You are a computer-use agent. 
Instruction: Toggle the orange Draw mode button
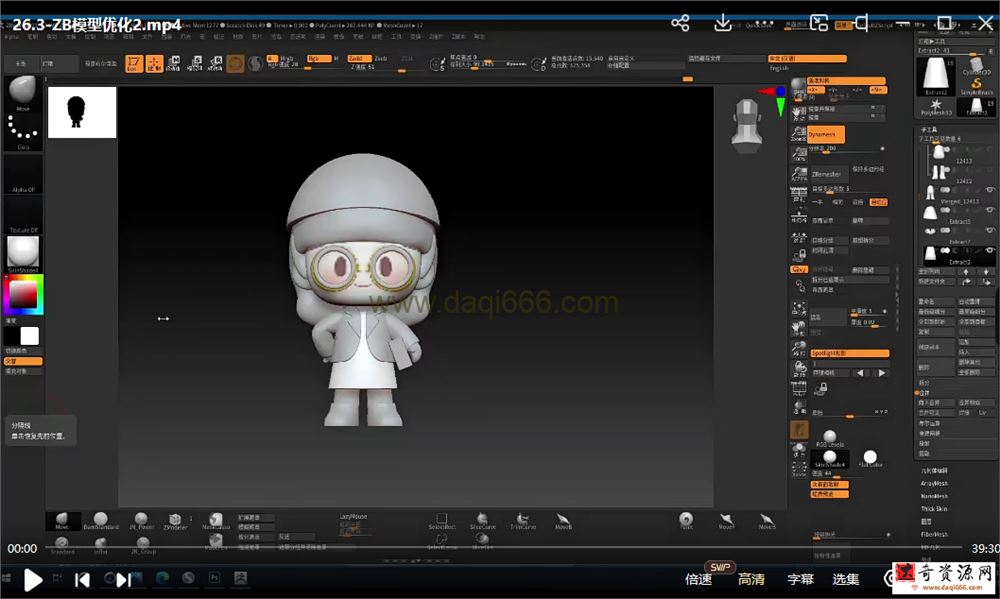tap(154, 63)
